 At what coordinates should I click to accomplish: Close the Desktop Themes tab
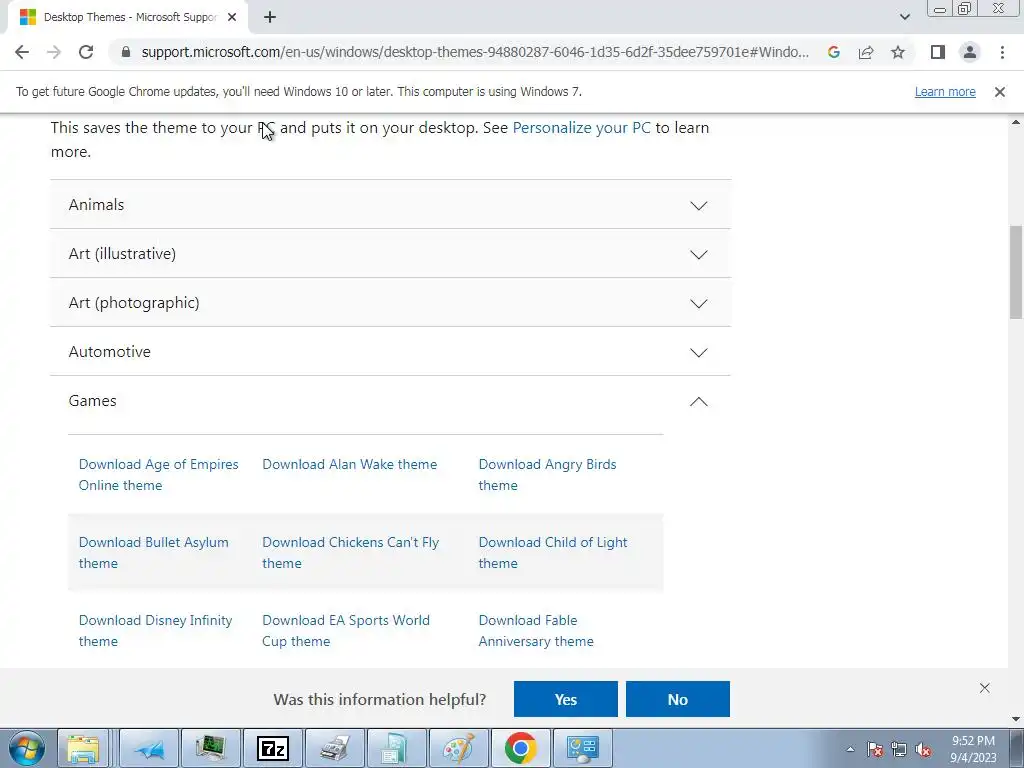pos(232,18)
